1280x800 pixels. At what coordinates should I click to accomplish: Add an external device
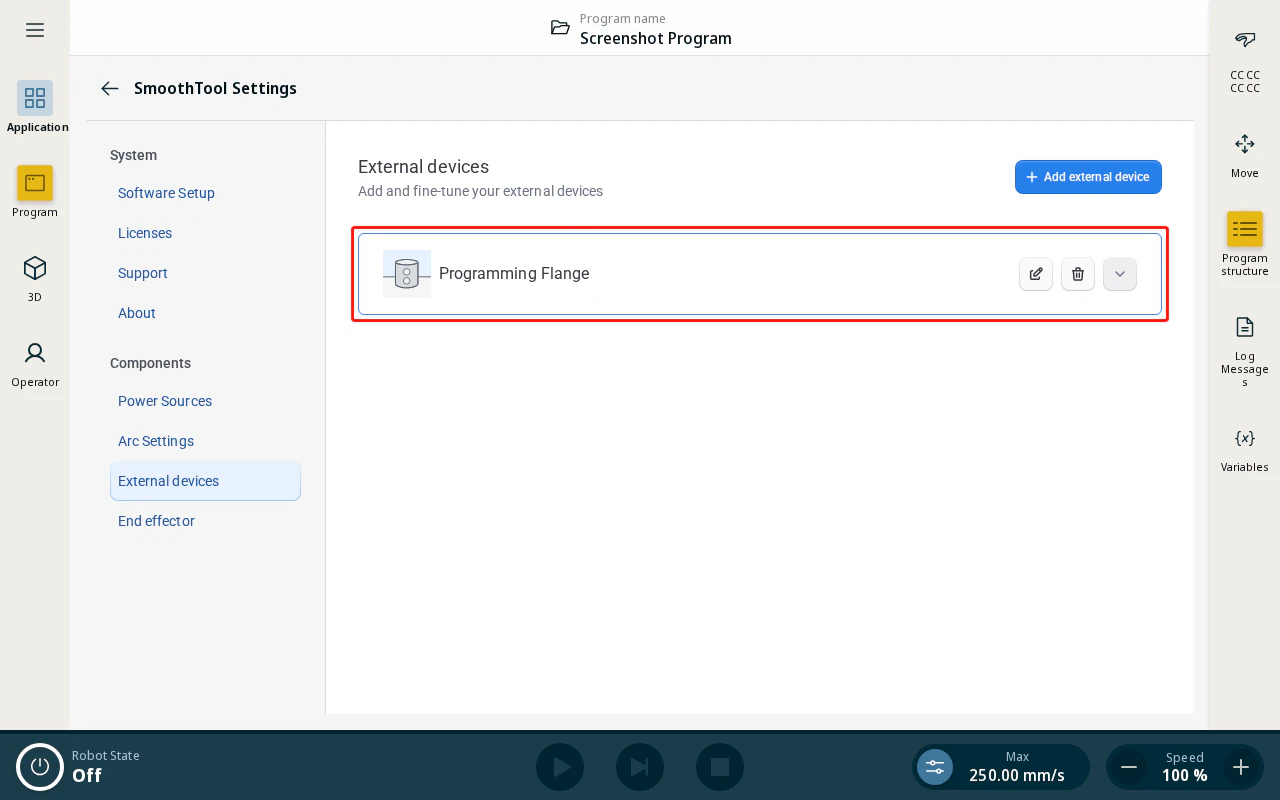pos(1088,177)
